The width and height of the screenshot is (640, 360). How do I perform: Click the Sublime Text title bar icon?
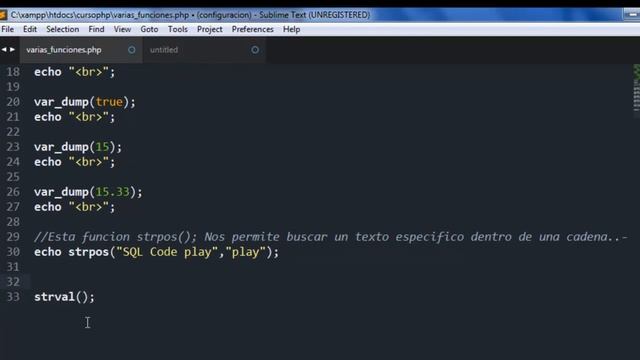tap(3, 15)
